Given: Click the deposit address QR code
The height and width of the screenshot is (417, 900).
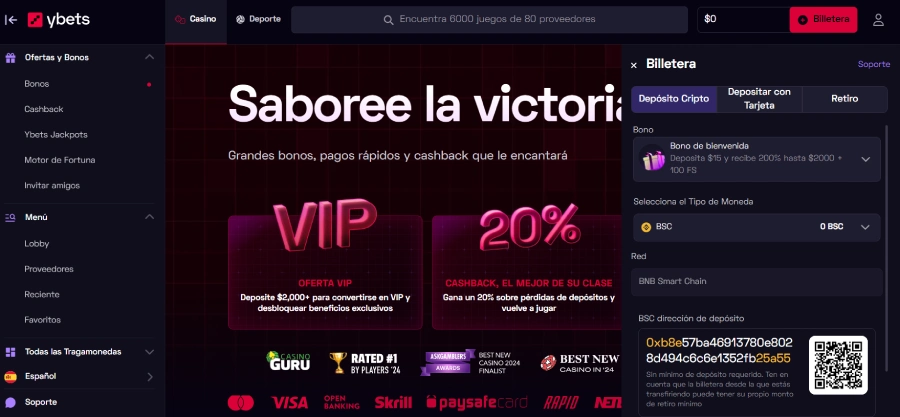Looking at the screenshot, I should [838, 365].
